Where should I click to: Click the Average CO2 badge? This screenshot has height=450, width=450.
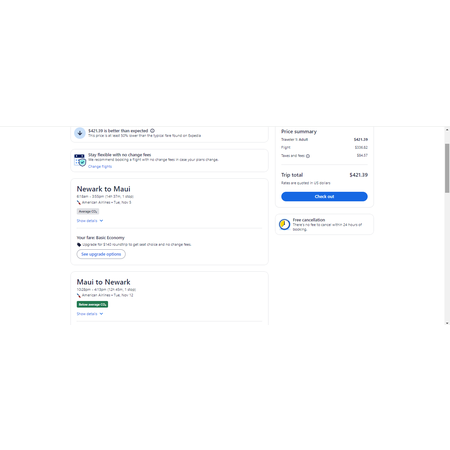tap(88, 211)
